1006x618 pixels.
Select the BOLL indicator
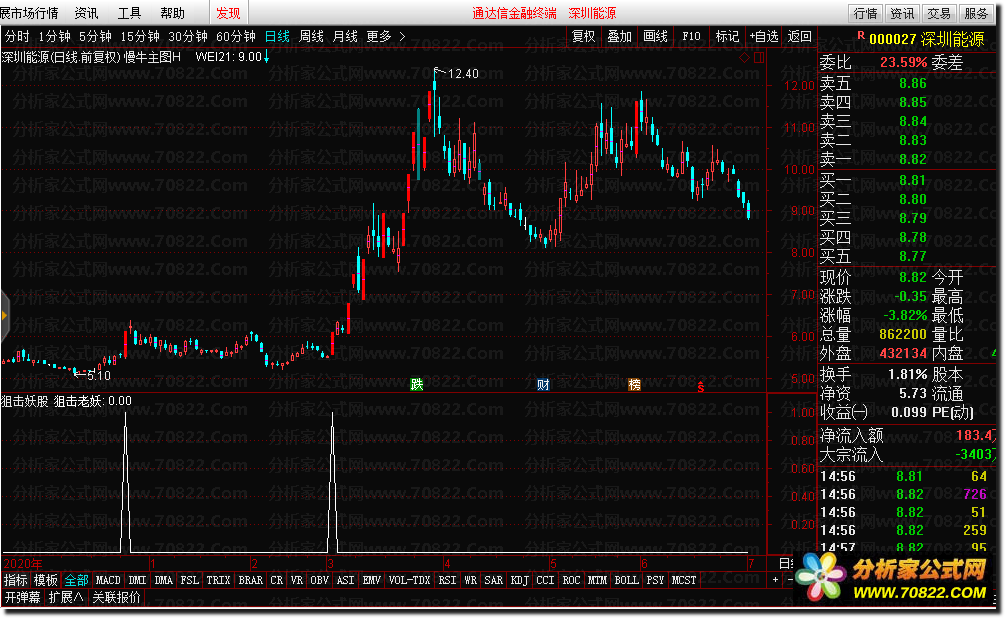tap(626, 580)
